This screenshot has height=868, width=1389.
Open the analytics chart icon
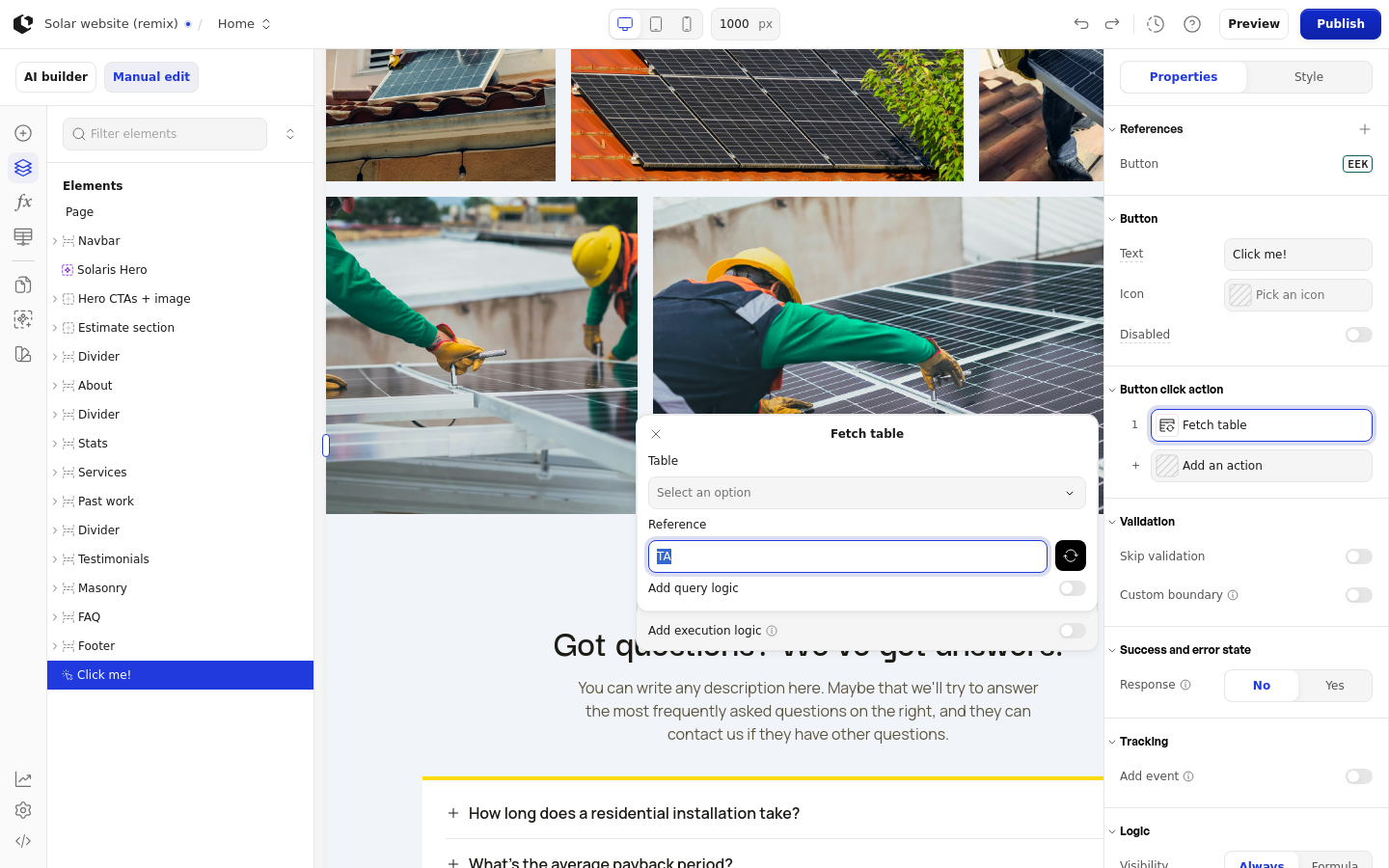coord(23,779)
